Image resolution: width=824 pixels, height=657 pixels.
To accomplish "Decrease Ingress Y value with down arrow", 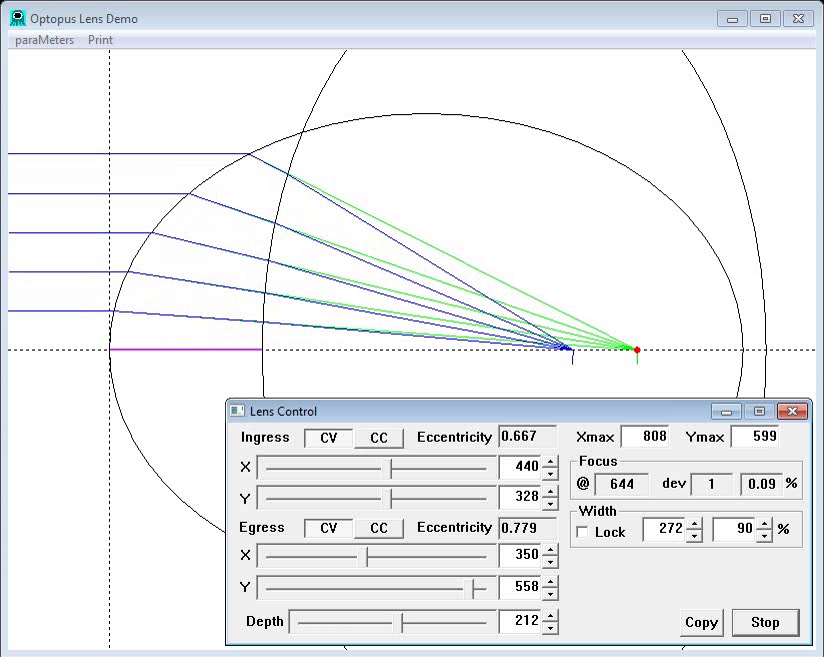I will [550, 504].
